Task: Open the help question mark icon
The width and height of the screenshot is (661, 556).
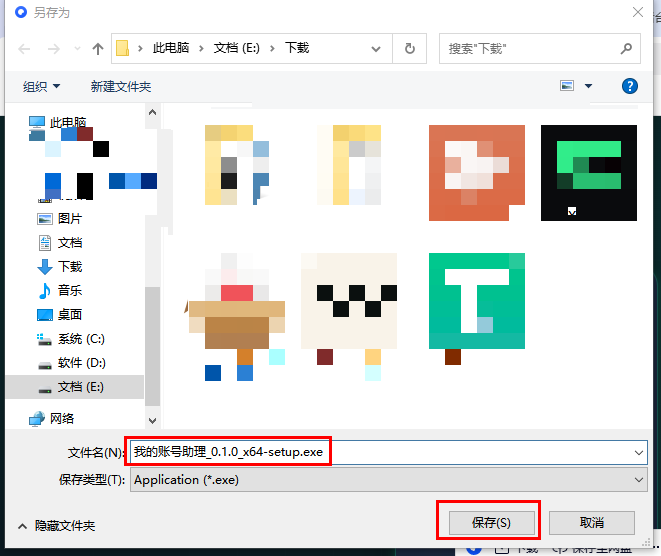Action: [630, 86]
